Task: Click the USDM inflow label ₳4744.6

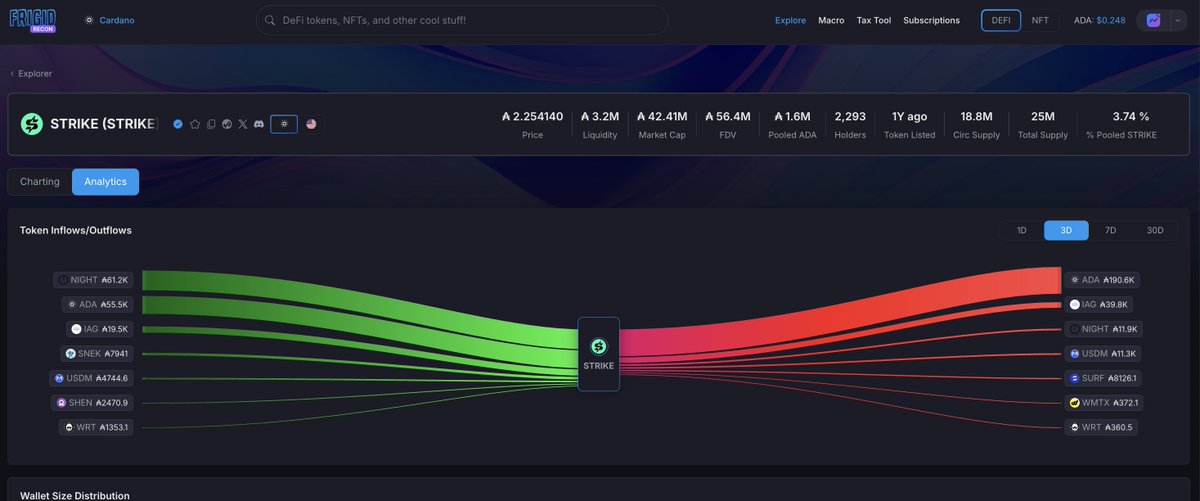Action: pos(91,378)
